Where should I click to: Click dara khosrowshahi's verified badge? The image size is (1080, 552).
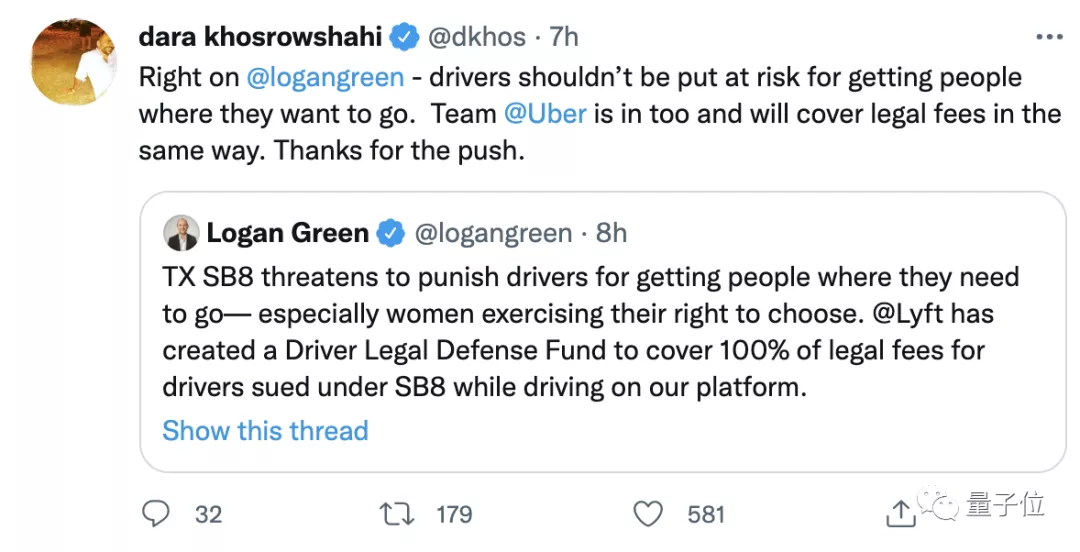pos(403,37)
